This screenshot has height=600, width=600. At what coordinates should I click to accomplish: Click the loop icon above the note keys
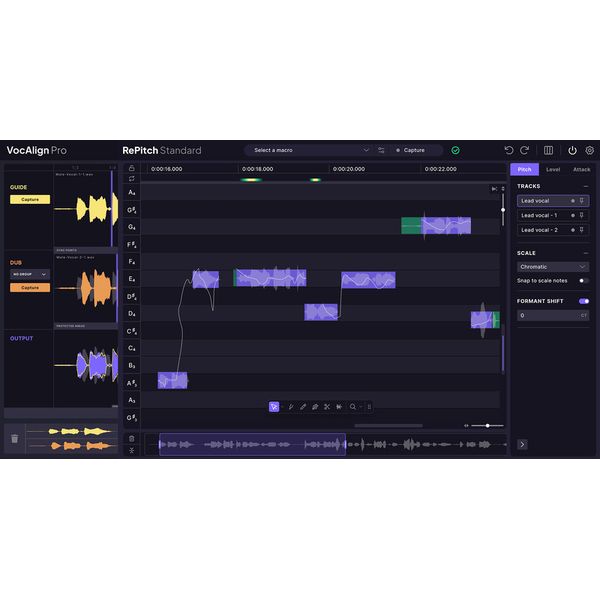click(132, 179)
